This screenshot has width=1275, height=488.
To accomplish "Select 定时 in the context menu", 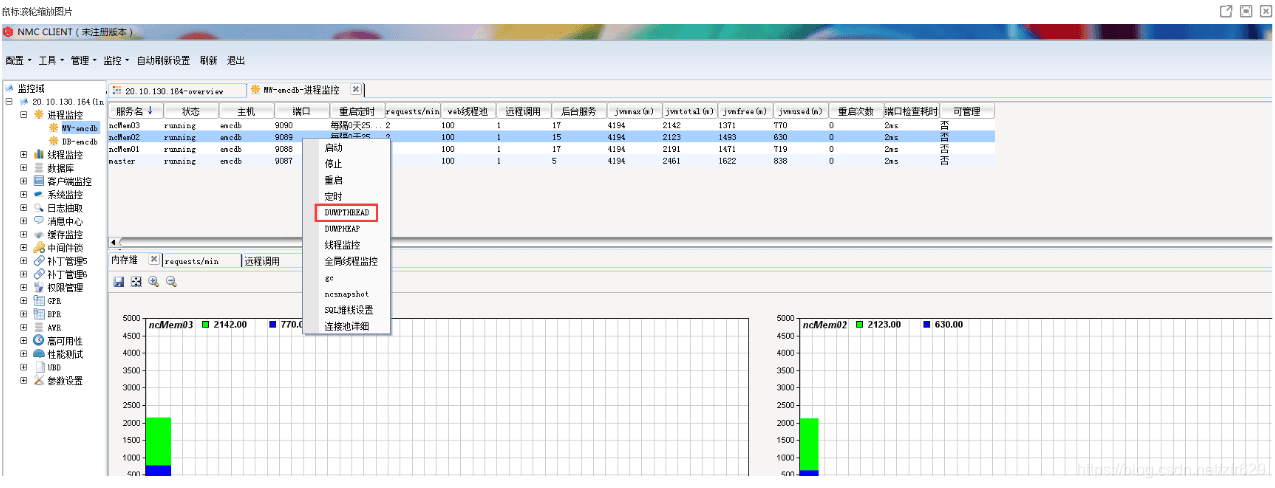I will (x=333, y=196).
